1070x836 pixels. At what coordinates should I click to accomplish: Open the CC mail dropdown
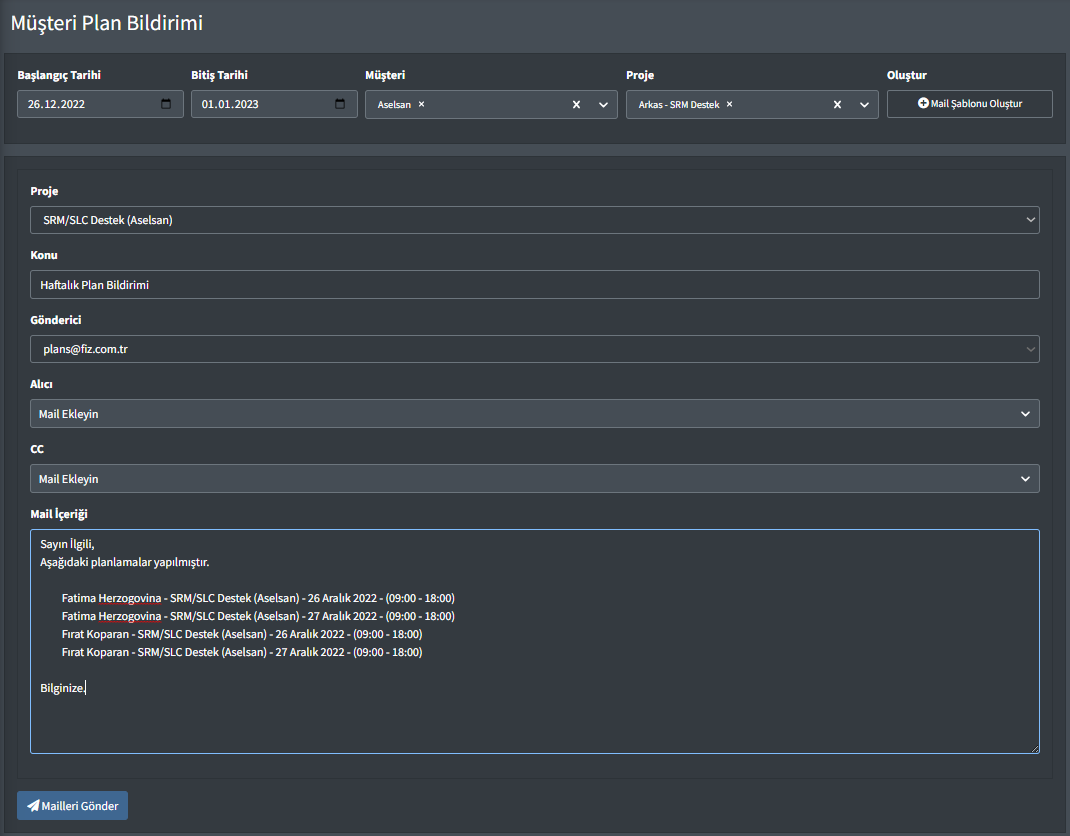tap(535, 478)
